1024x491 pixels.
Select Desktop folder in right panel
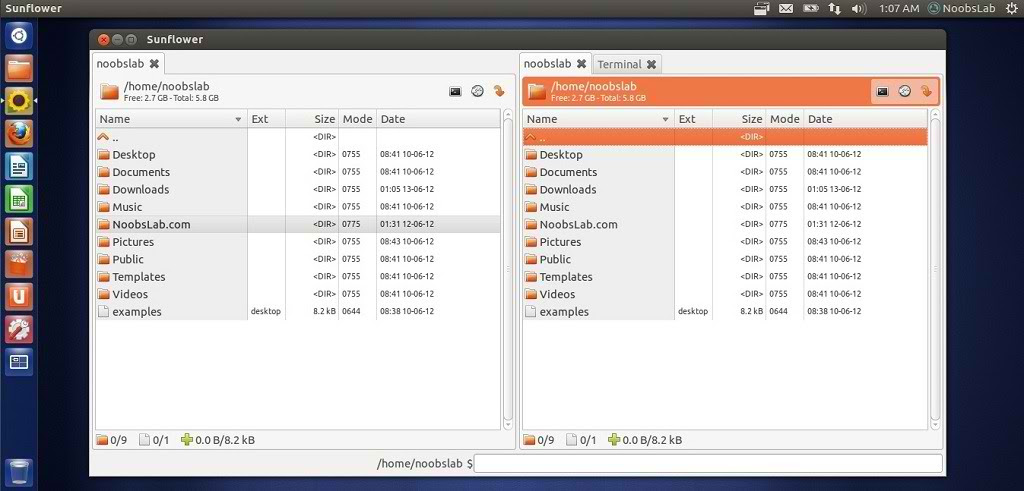725,155
